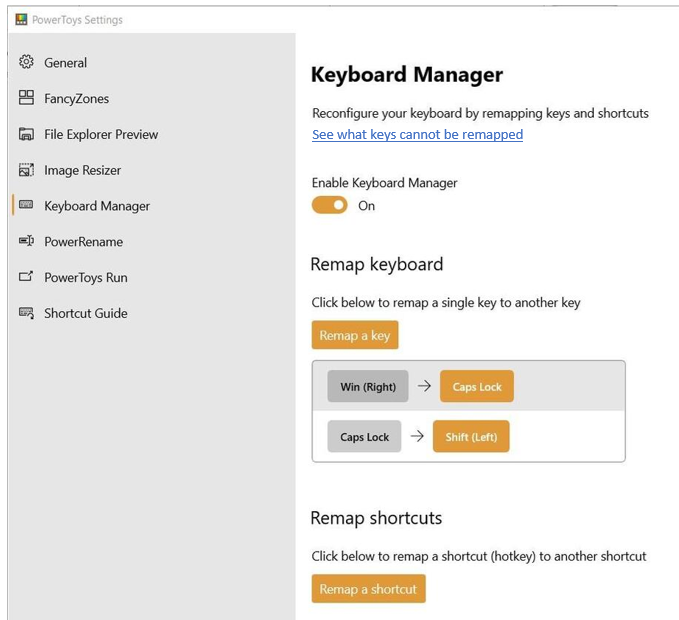Click the Remap a key button

[355, 335]
